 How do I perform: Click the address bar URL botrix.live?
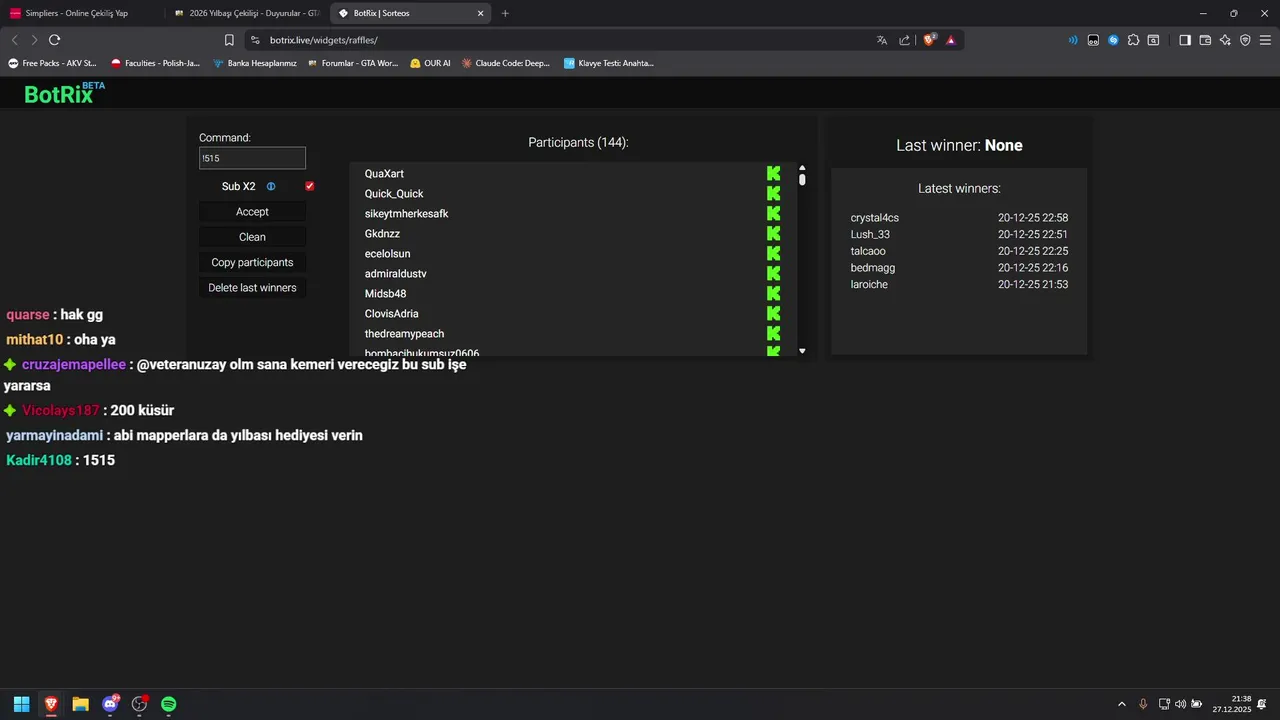pos(323,40)
